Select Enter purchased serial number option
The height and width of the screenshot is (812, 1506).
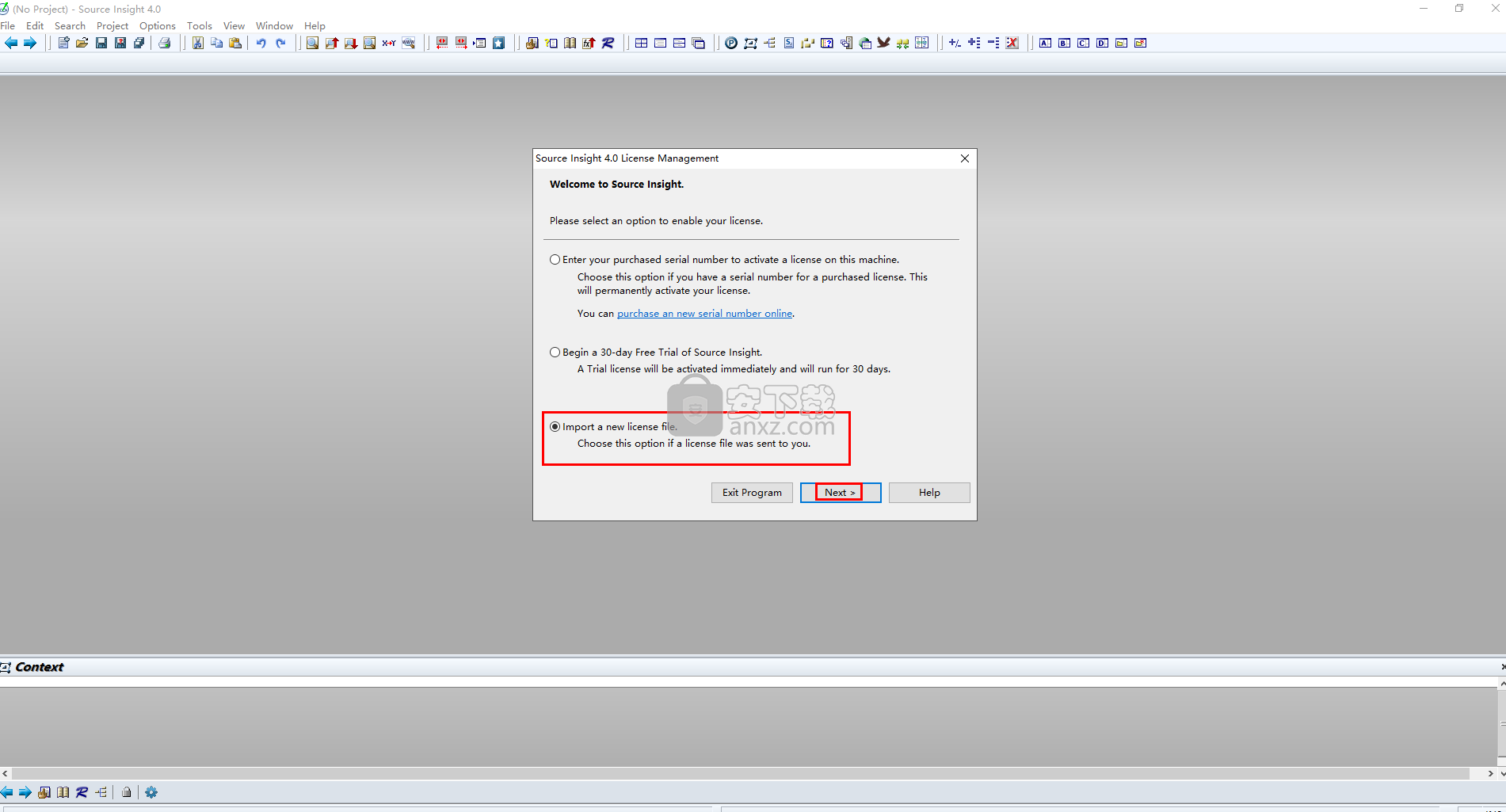[x=555, y=260]
